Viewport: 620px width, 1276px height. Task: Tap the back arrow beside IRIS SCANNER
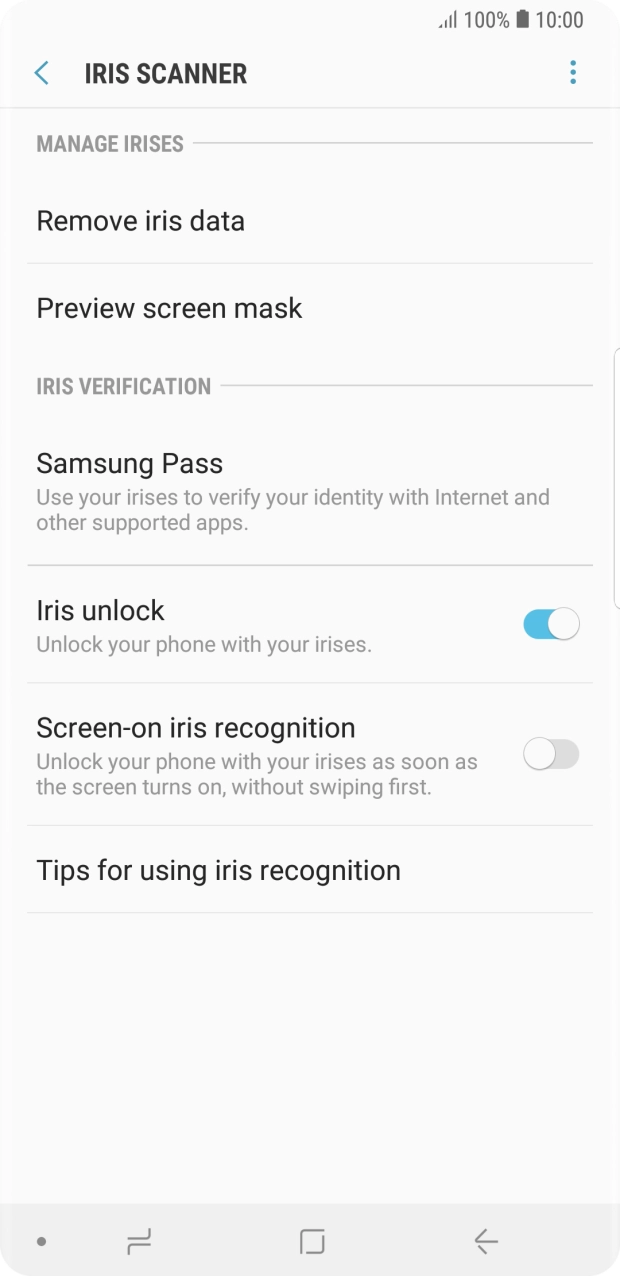click(42, 73)
